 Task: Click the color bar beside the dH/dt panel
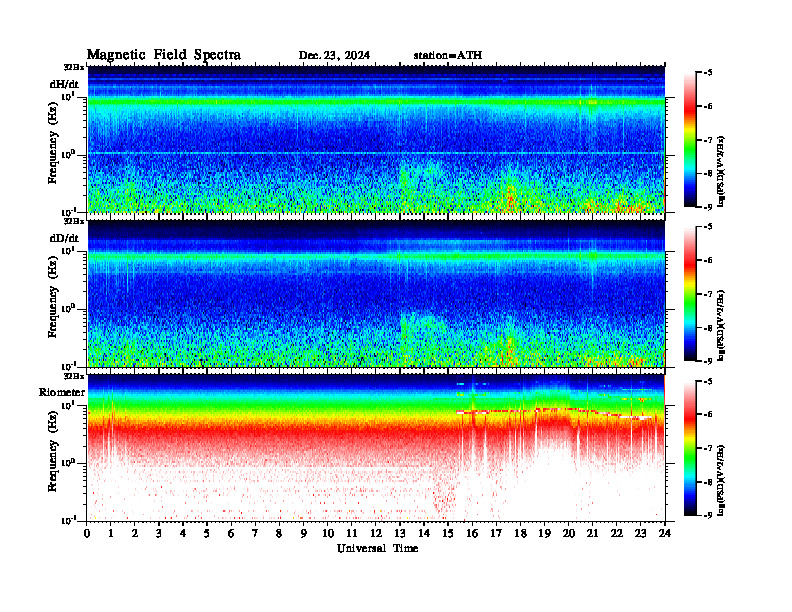690,140
